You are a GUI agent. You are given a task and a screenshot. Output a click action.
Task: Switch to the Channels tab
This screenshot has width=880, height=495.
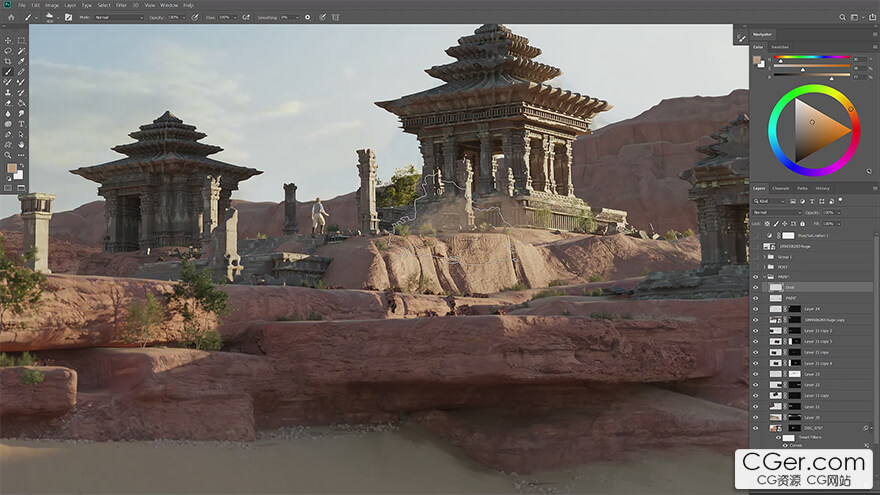(781, 189)
